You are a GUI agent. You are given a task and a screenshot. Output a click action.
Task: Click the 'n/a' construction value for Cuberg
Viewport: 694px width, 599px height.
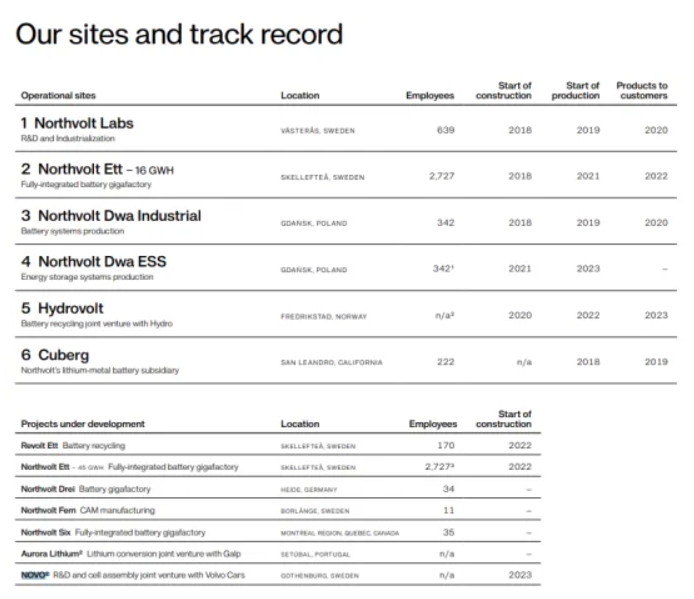524,362
